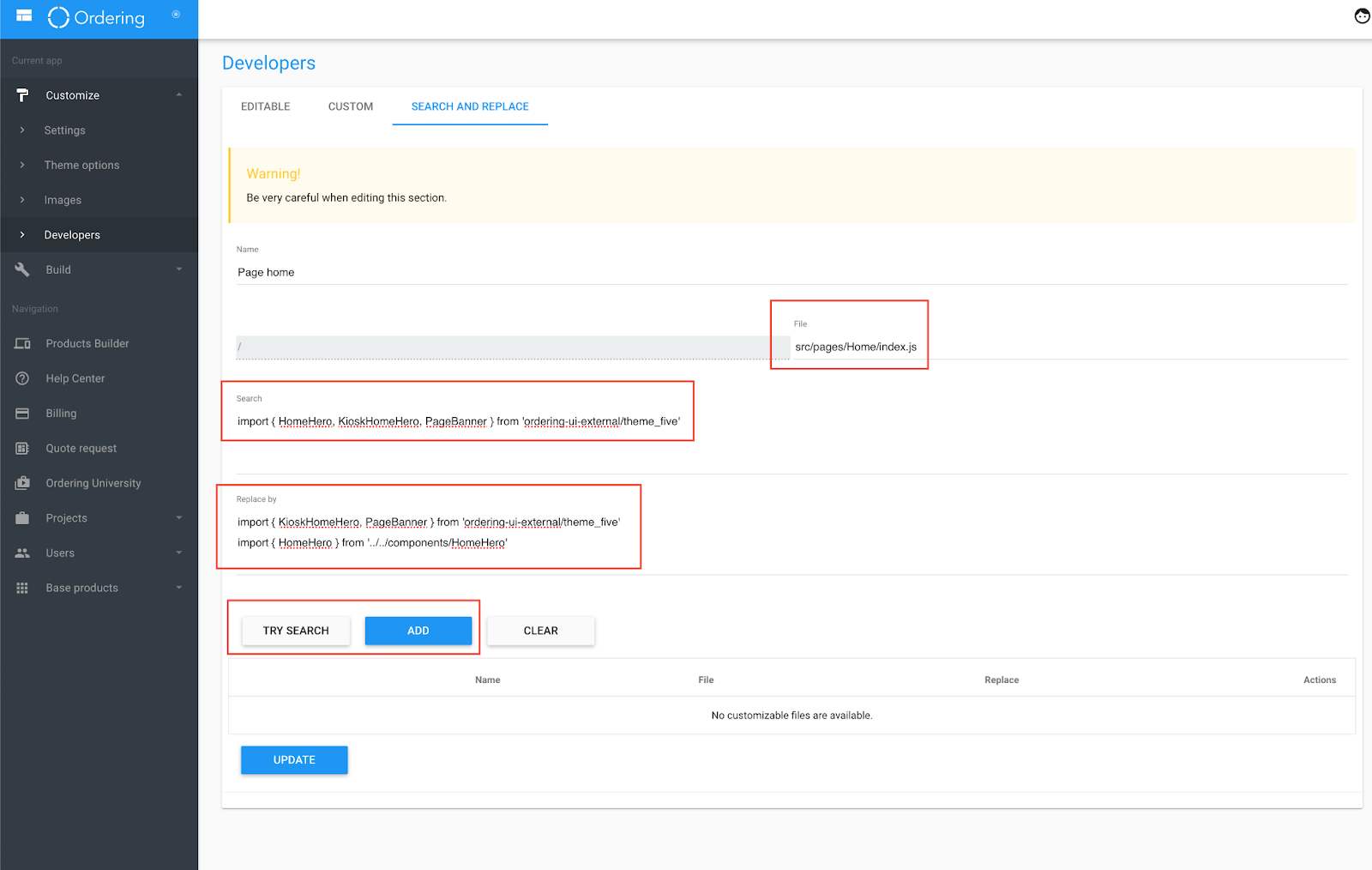Click the Help Center question mark icon
Viewport: 1372px width, 870px height.
coord(22,378)
